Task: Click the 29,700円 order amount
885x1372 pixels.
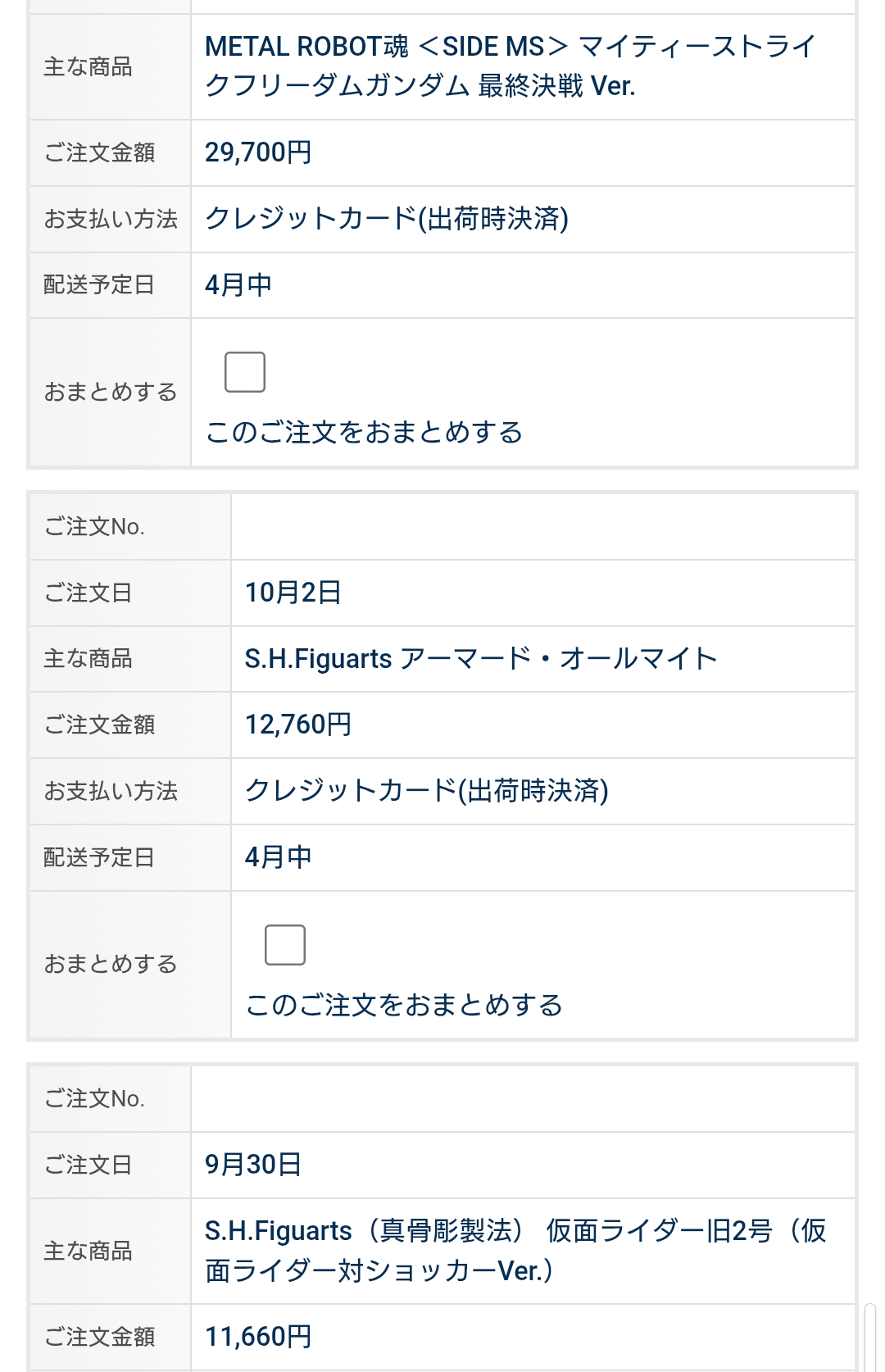Action: pyautogui.click(x=258, y=152)
